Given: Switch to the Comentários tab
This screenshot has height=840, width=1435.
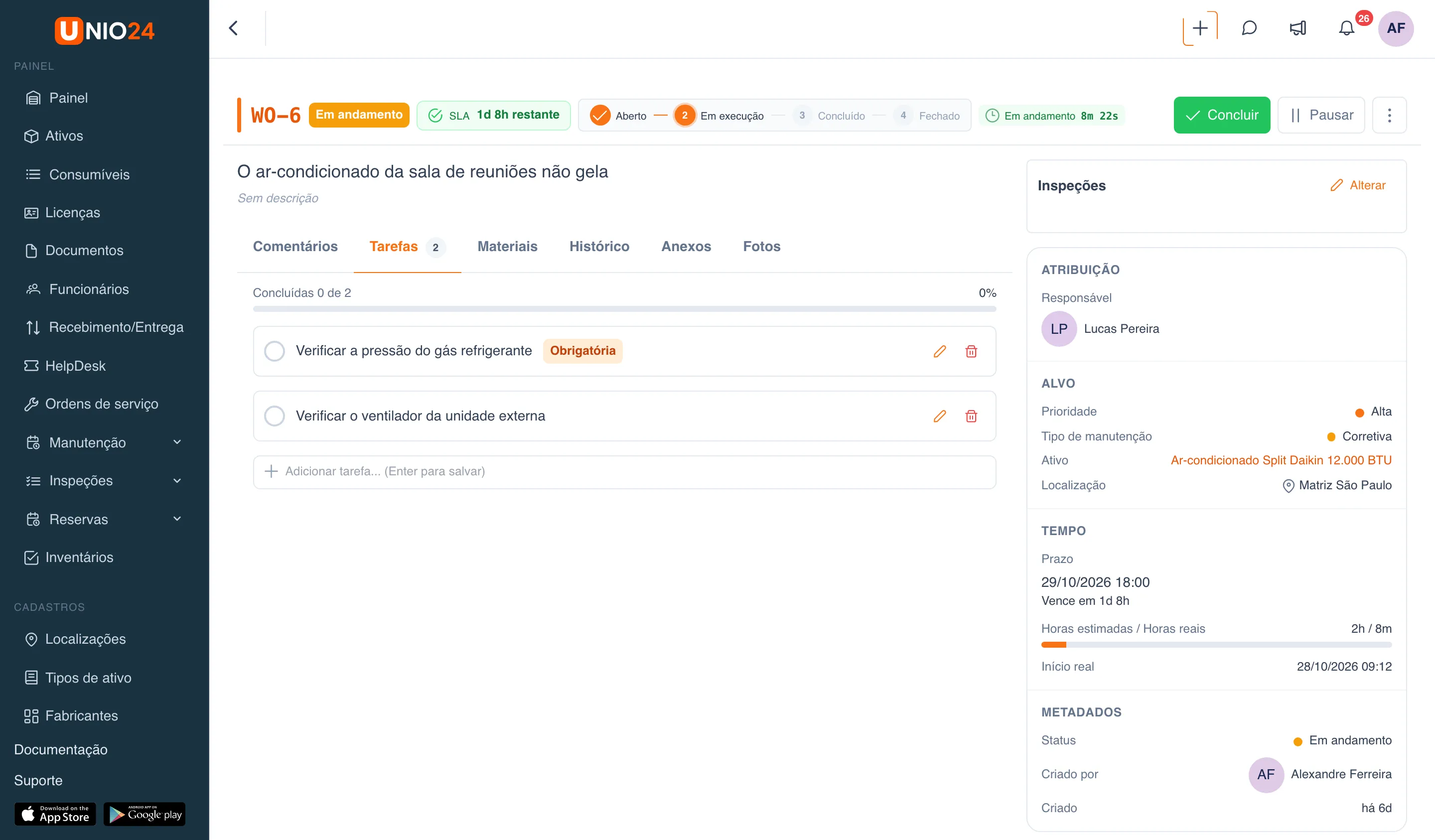Looking at the screenshot, I should coord(295,247).
